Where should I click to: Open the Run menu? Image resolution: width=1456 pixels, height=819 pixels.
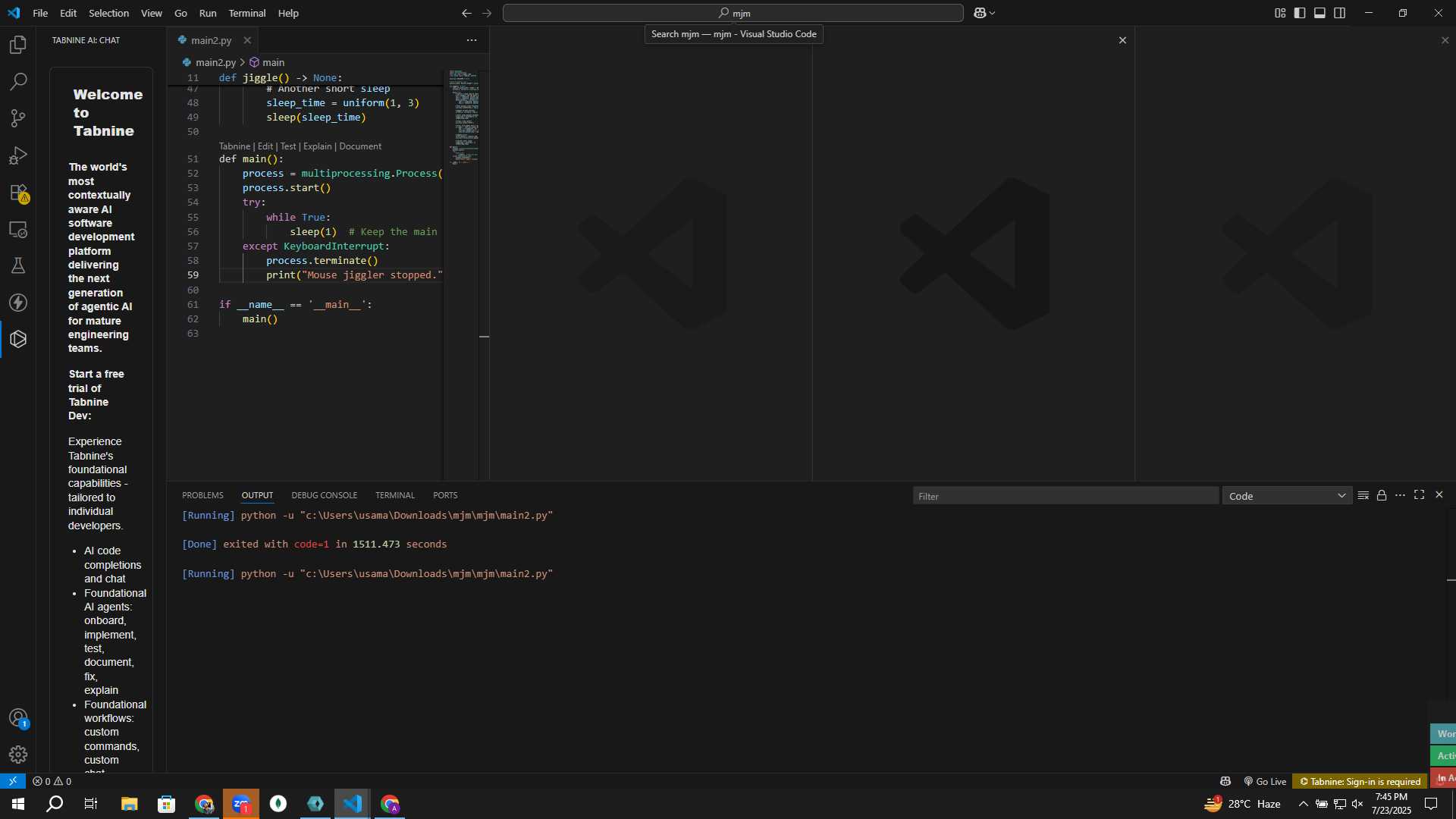click(x=208, y=13)
